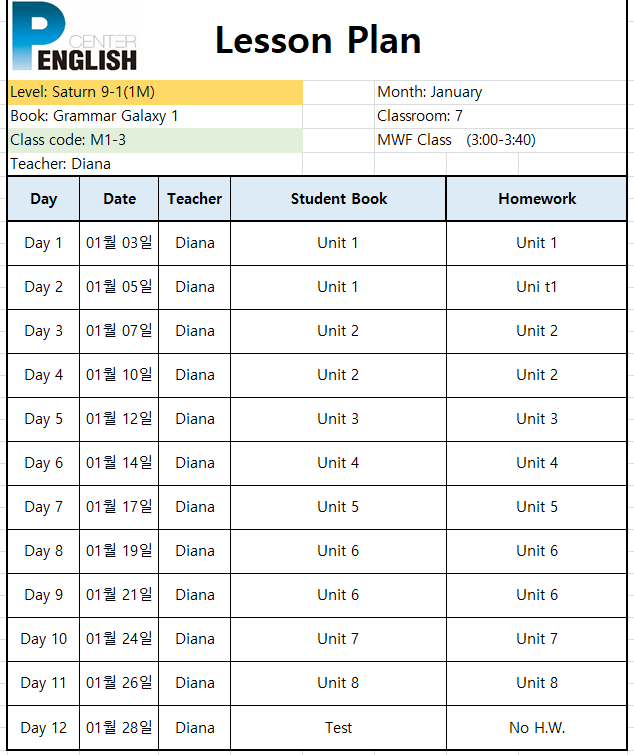Viewport: 634px width, 755px height.
Task: Click Unit 3 in Student Book column
Action: [x=338, y=419]
